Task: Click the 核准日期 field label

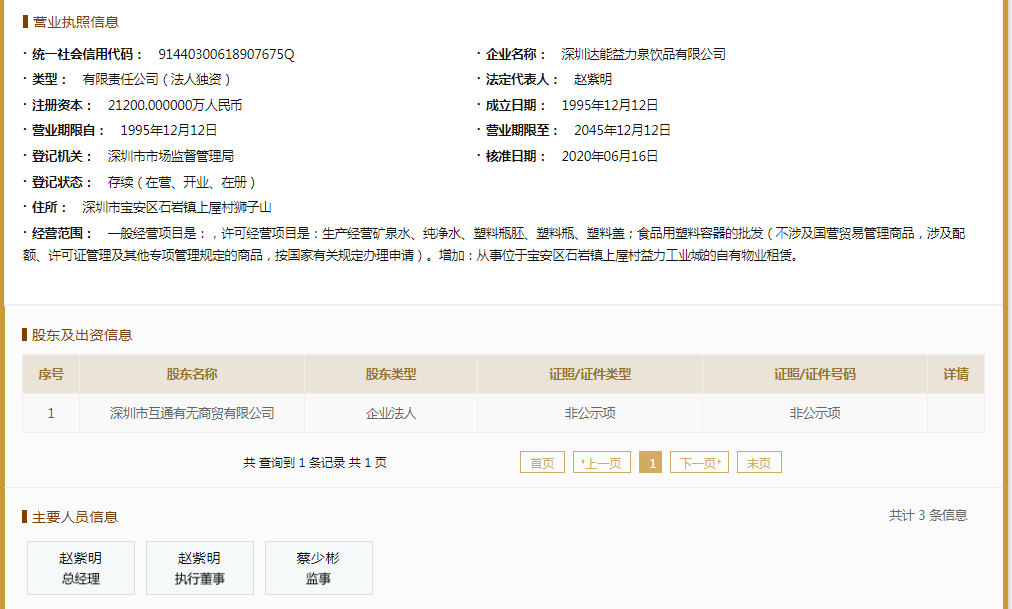Action: point(516,156)
